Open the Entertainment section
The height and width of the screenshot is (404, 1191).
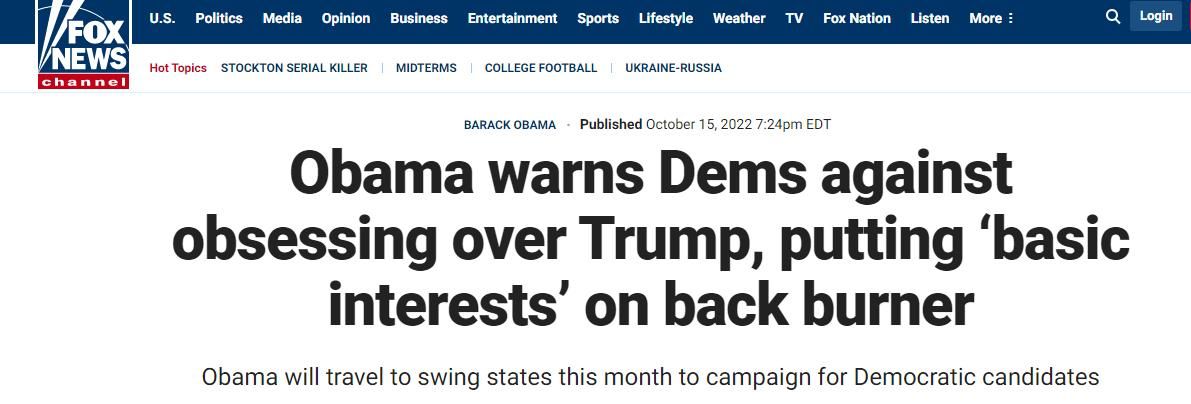pos(512,18)
